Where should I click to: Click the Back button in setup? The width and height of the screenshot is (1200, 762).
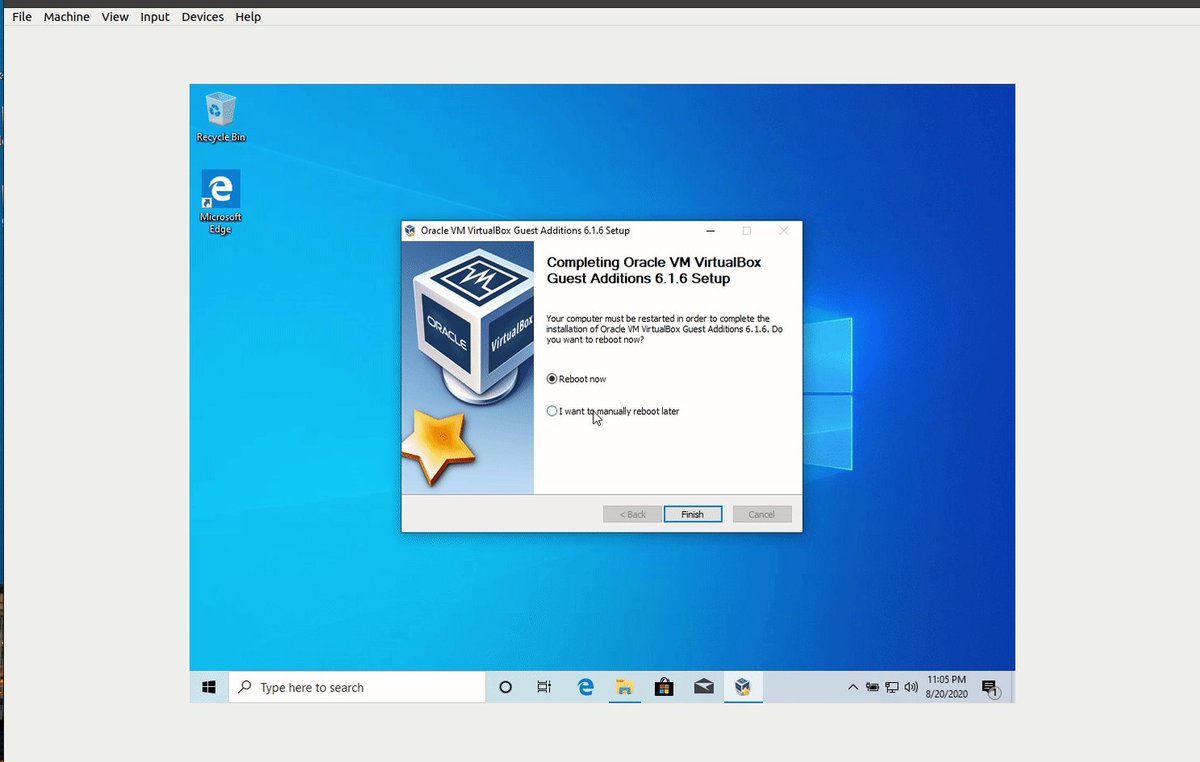[632, 514]
